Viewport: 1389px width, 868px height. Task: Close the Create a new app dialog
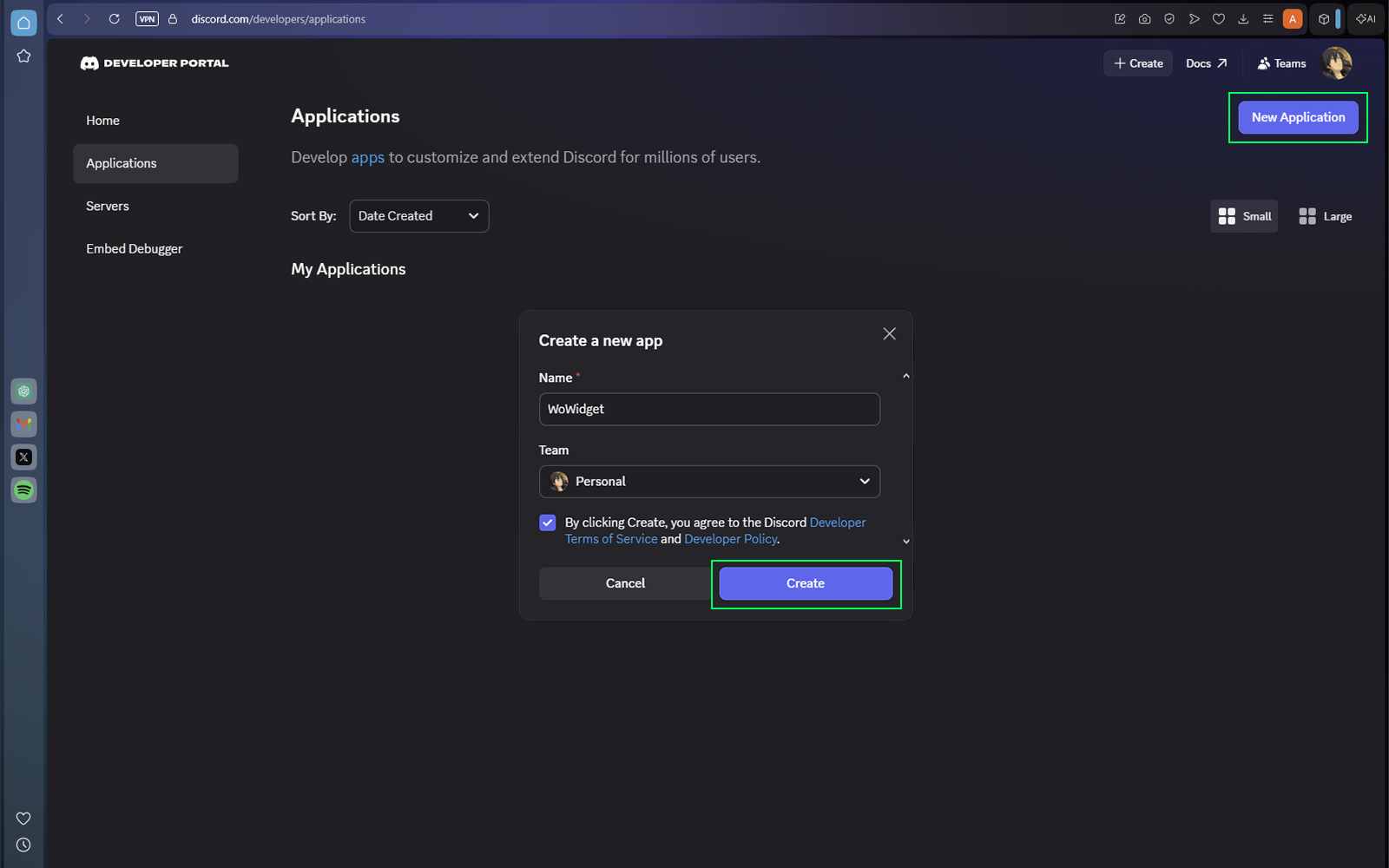coord(889,334)
